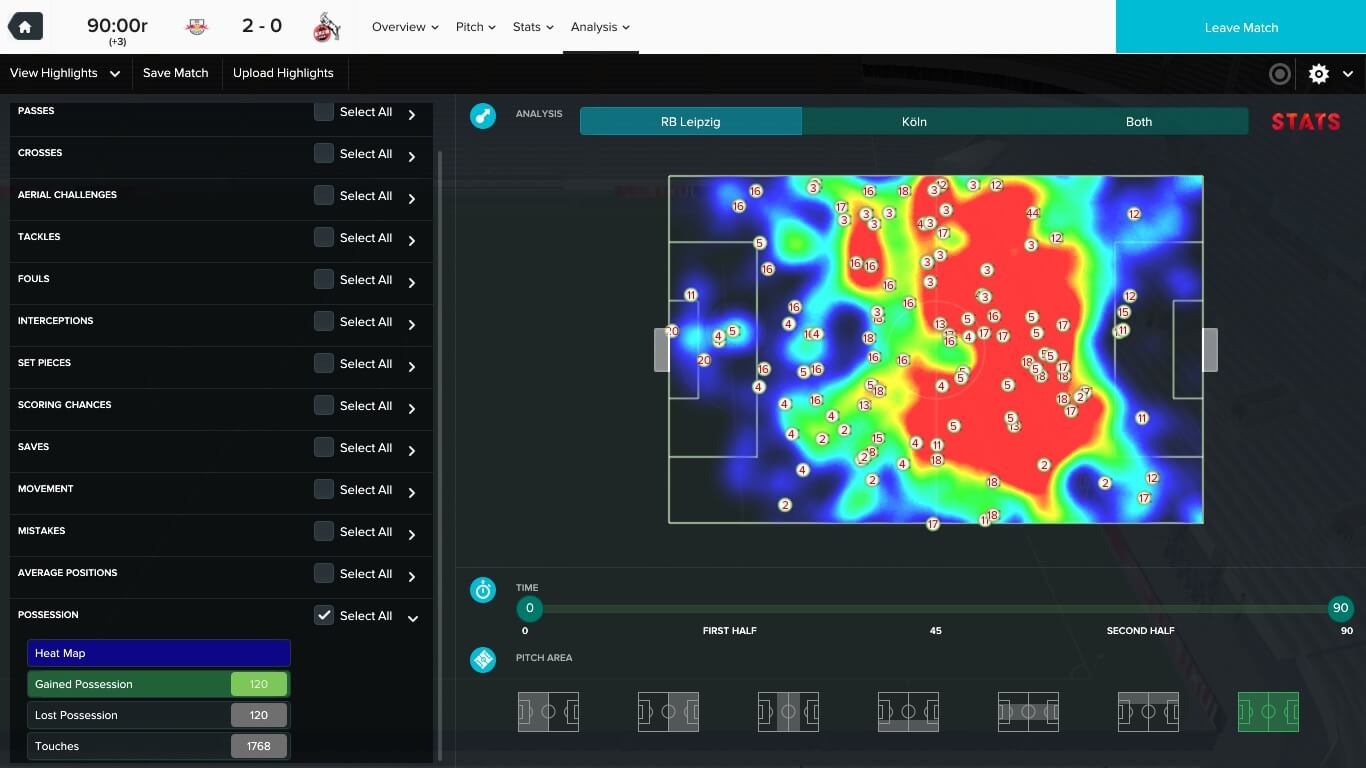This screenshot has width=1366, height=768.
Task: Click the Save Match button
Action: point(175,73)
